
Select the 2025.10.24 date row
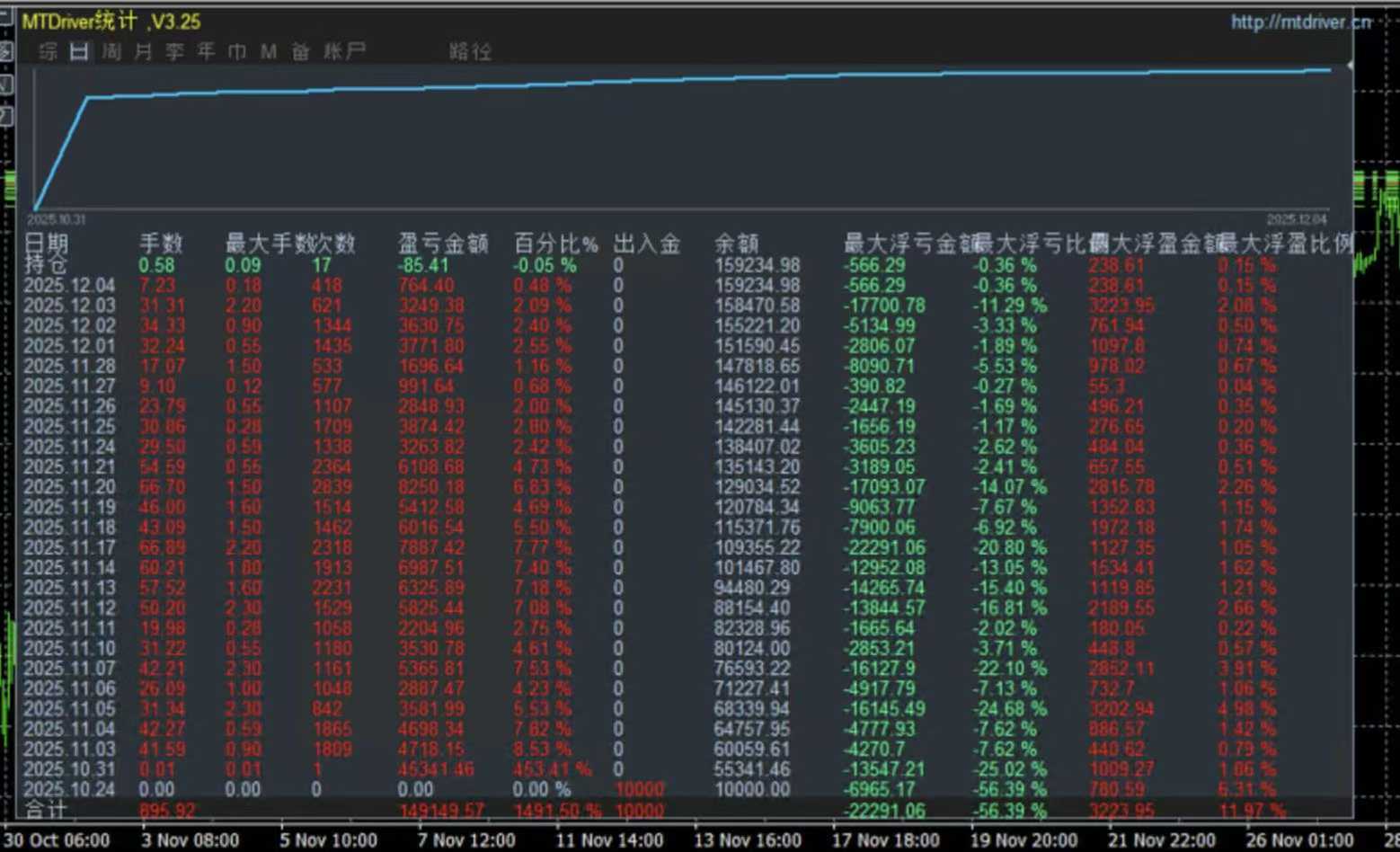coord(69,790)
